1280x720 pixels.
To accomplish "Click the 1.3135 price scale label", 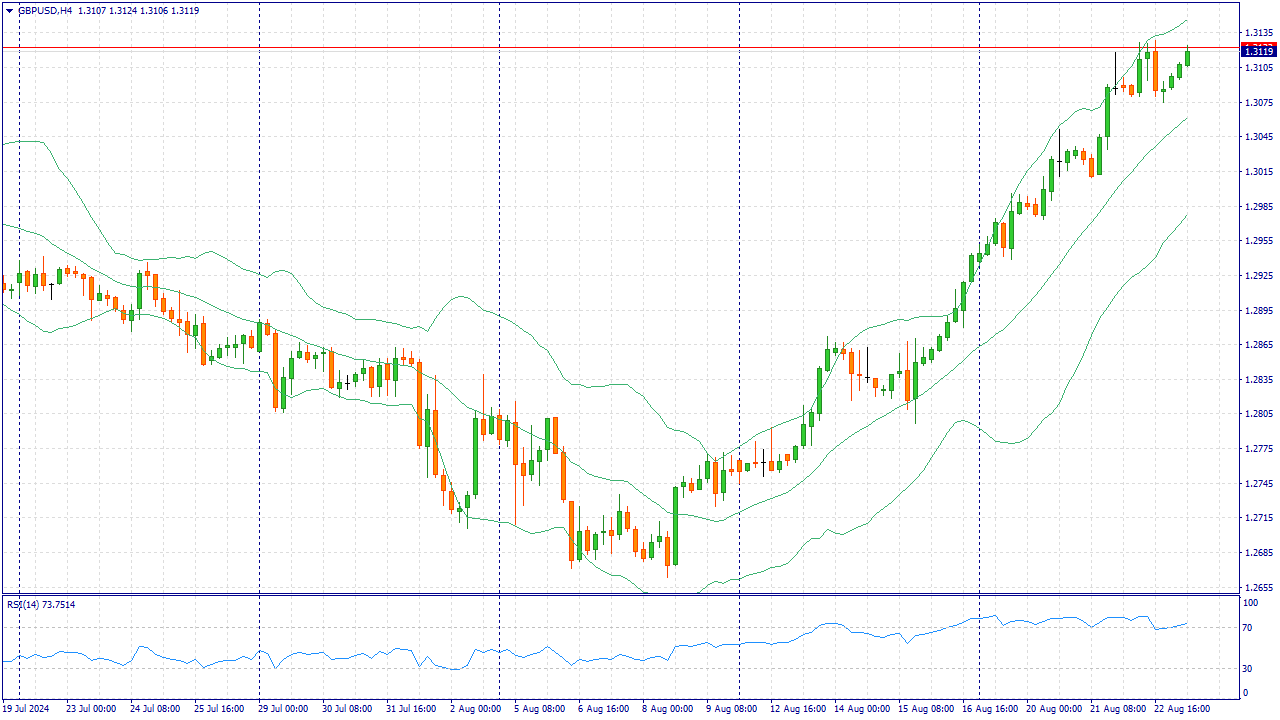I will [1257, 33].
